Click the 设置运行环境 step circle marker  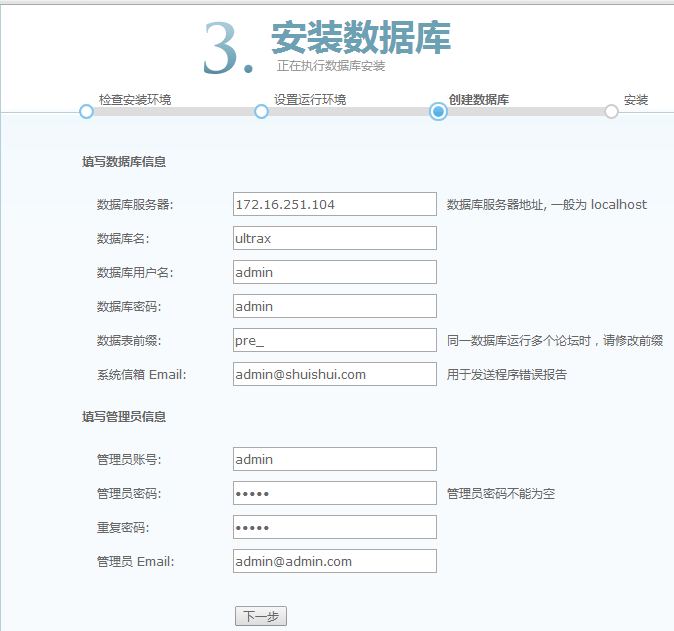click(x=261, y=111)
